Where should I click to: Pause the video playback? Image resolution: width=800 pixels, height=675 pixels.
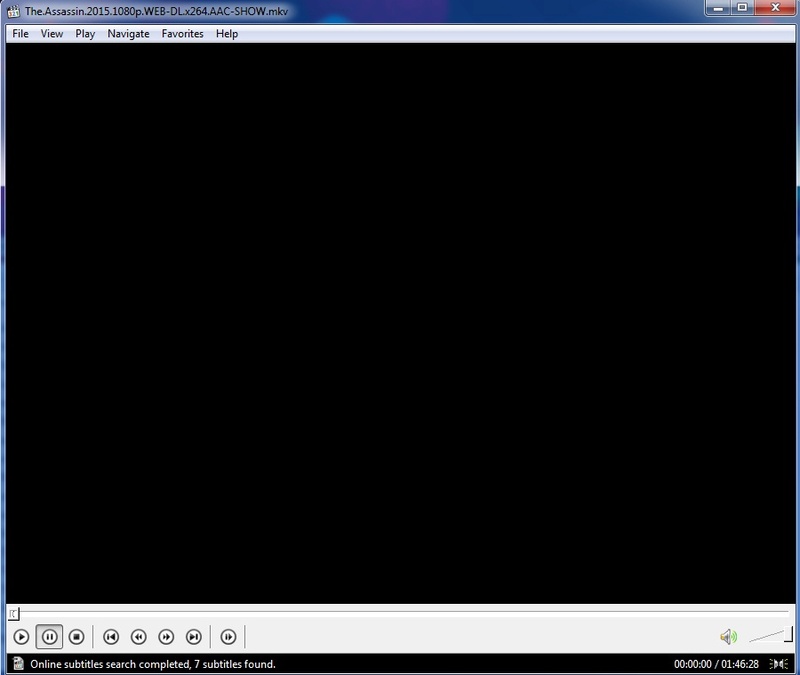pyautogui.click(x=49, y=637)
